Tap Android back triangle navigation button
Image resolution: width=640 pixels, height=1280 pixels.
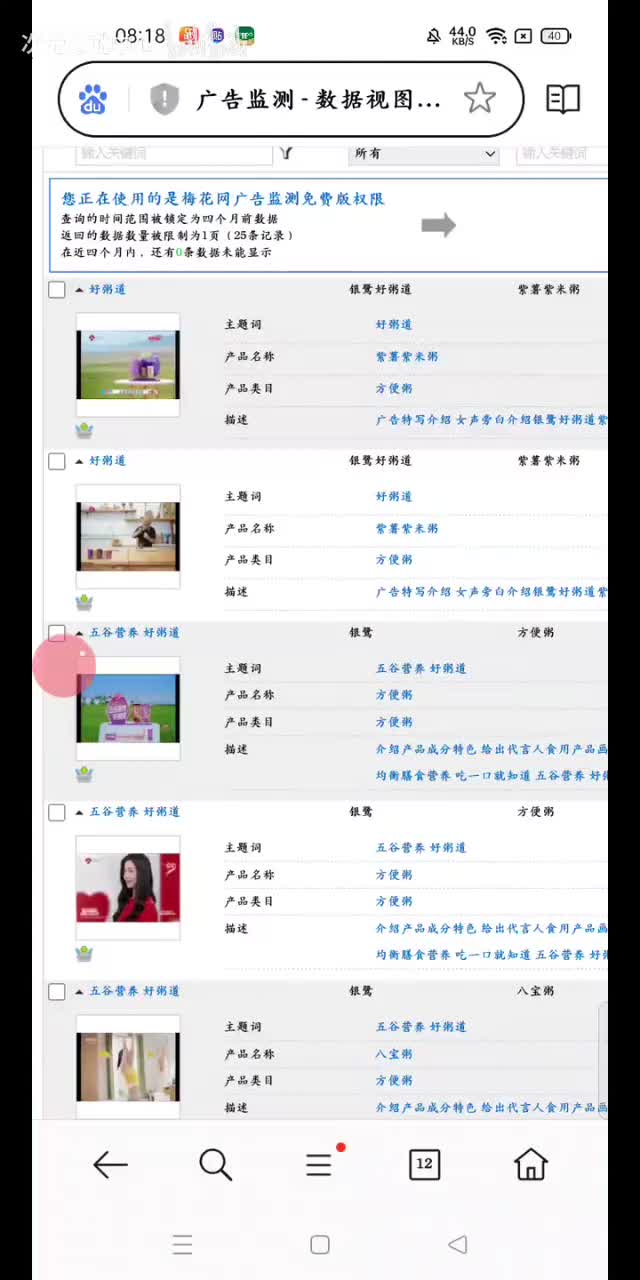click(x=457, y=1244)
